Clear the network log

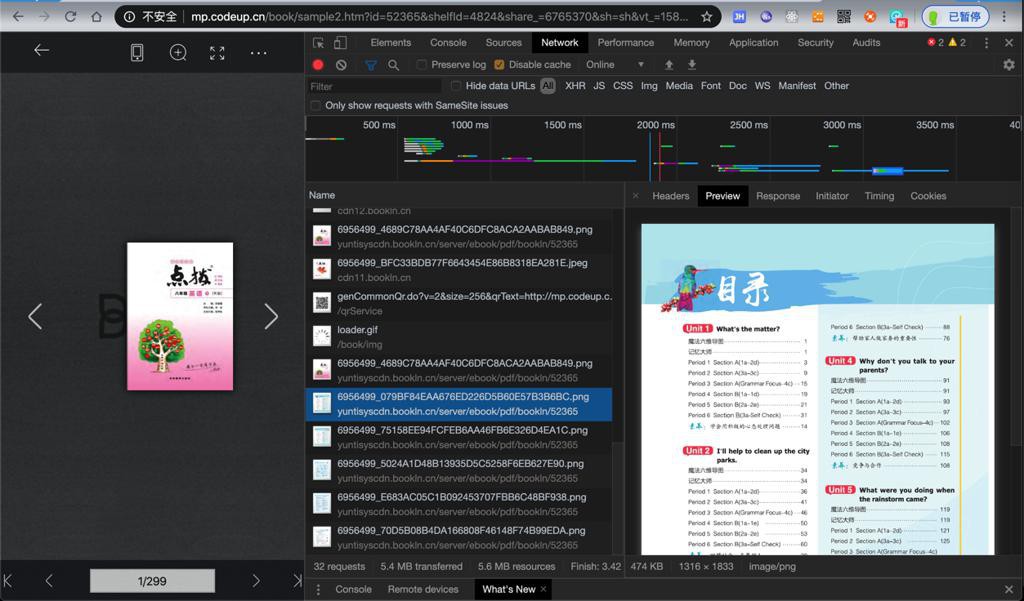pyautogui.click(x=342, y=65)
